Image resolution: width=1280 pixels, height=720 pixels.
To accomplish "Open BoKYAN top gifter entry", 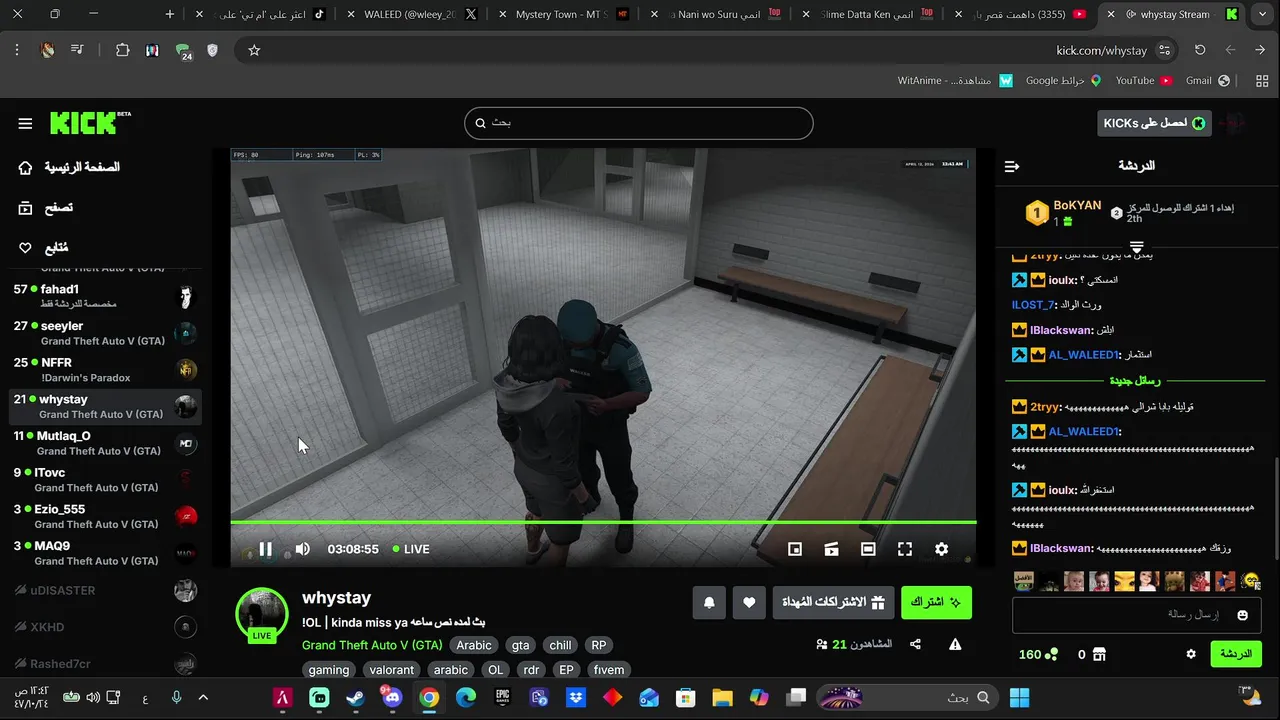I will pos(1064,212).
